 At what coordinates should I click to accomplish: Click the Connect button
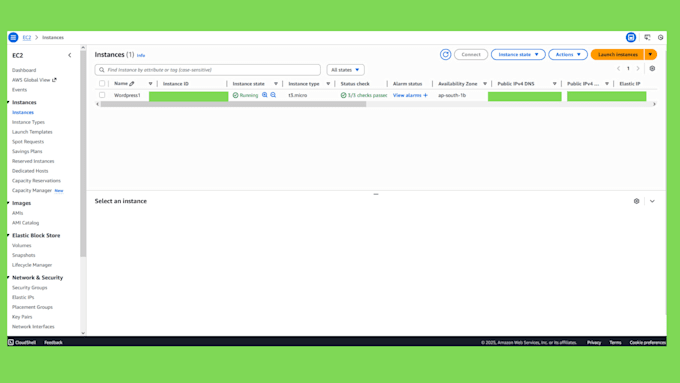point(471,55)
